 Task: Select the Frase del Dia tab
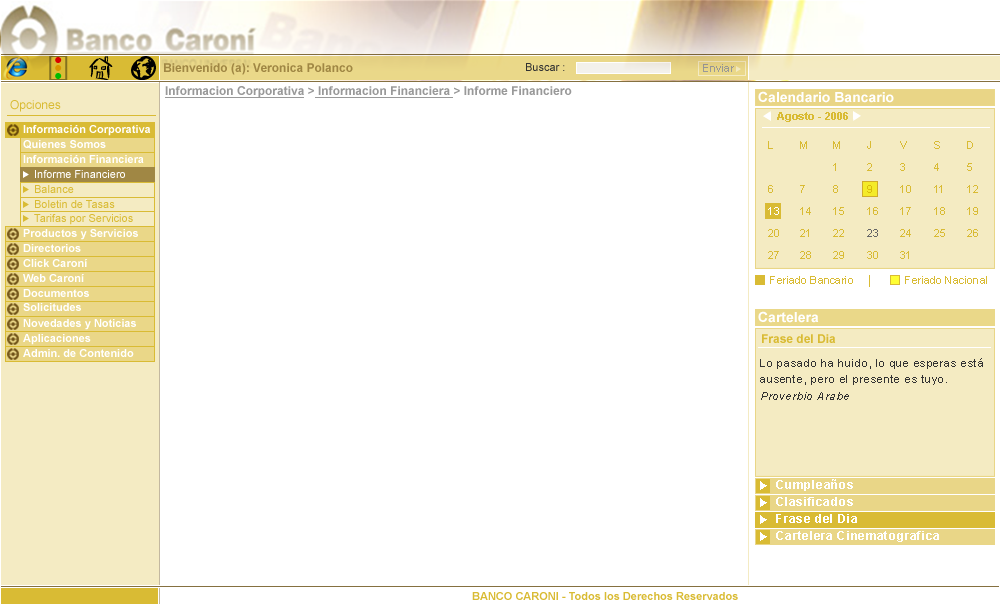click(874, 520)
